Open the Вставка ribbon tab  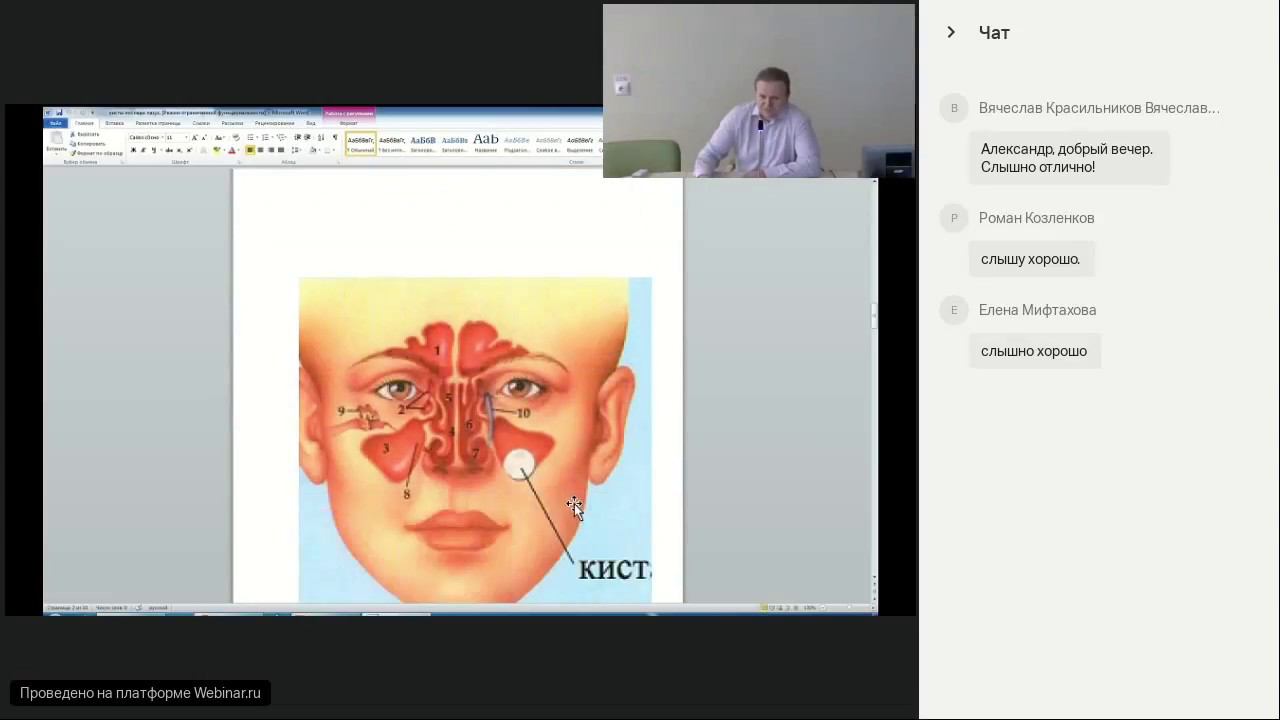tap(114, 123)
